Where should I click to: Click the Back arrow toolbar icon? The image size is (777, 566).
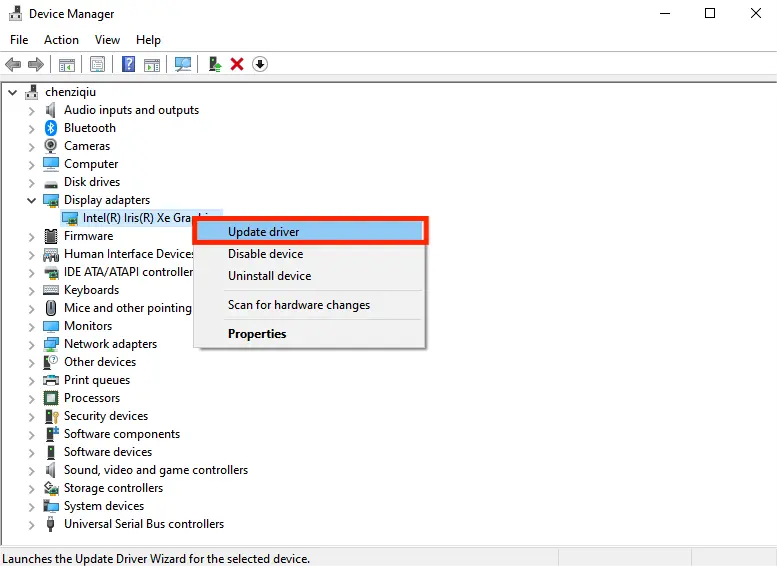[13, 64]
